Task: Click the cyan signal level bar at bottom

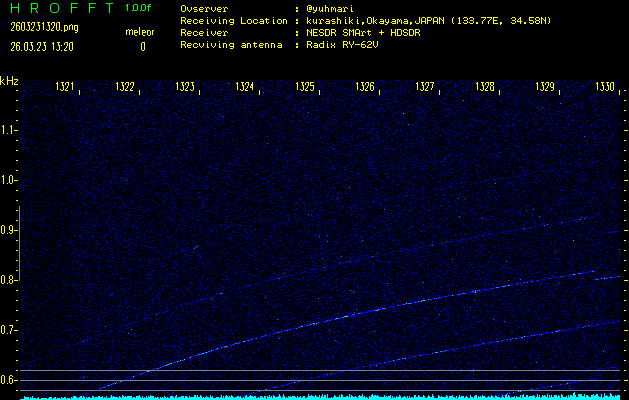Action: coord(320,397)
